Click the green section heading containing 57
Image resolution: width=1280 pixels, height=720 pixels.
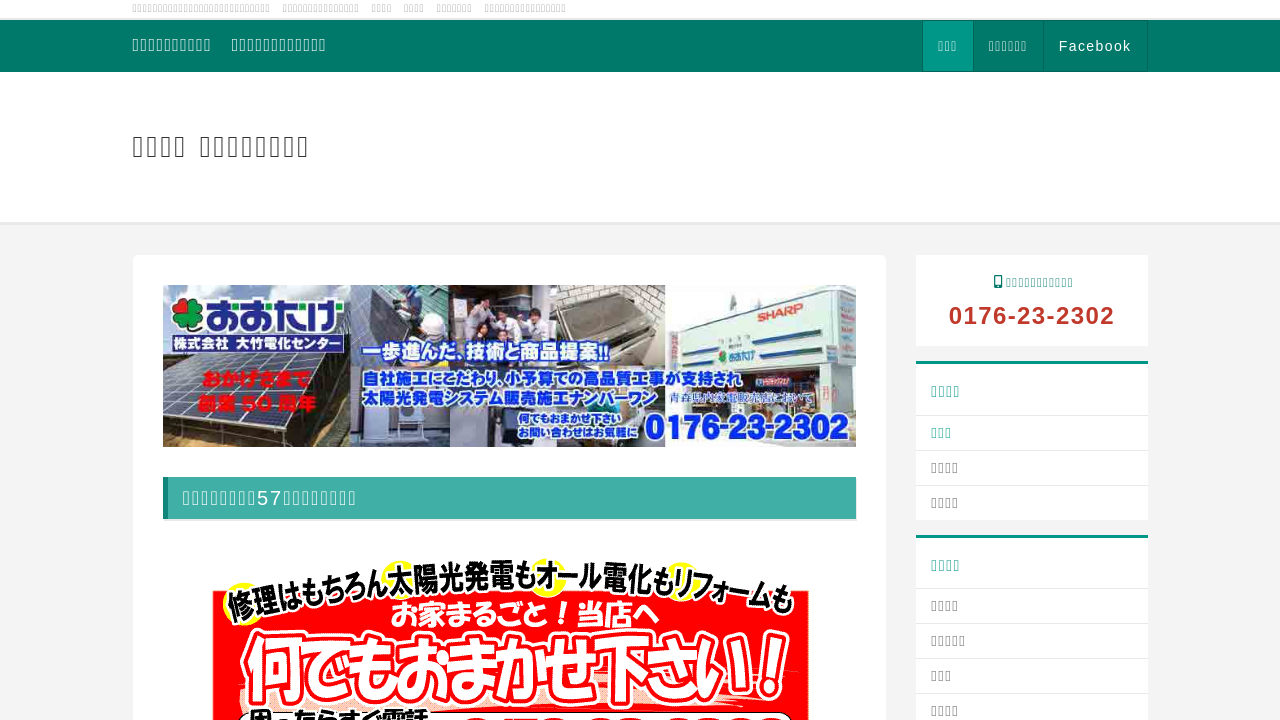coord(509,498)
